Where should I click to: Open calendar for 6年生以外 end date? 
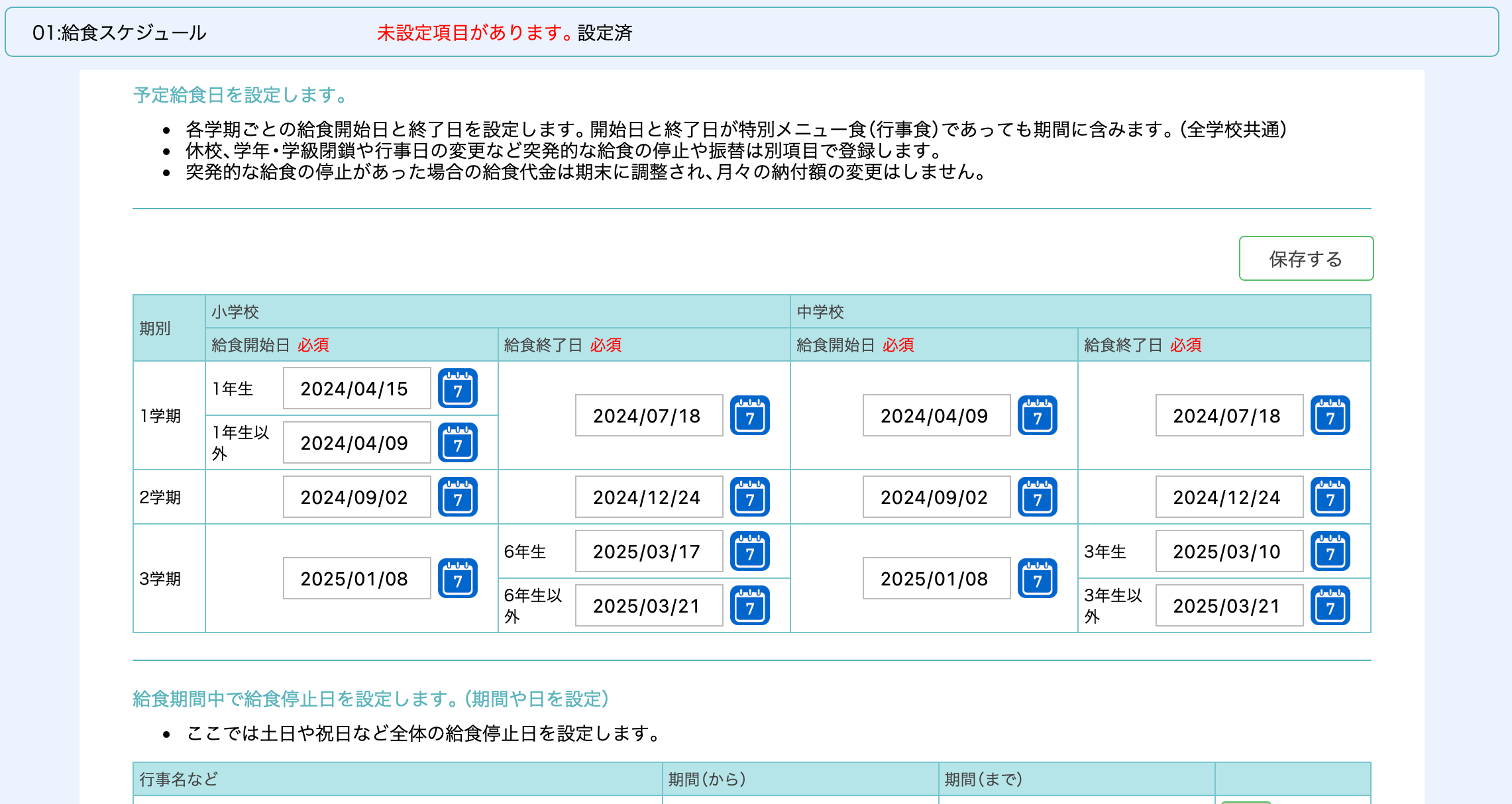pyautogui.click(x=749, y=606)
